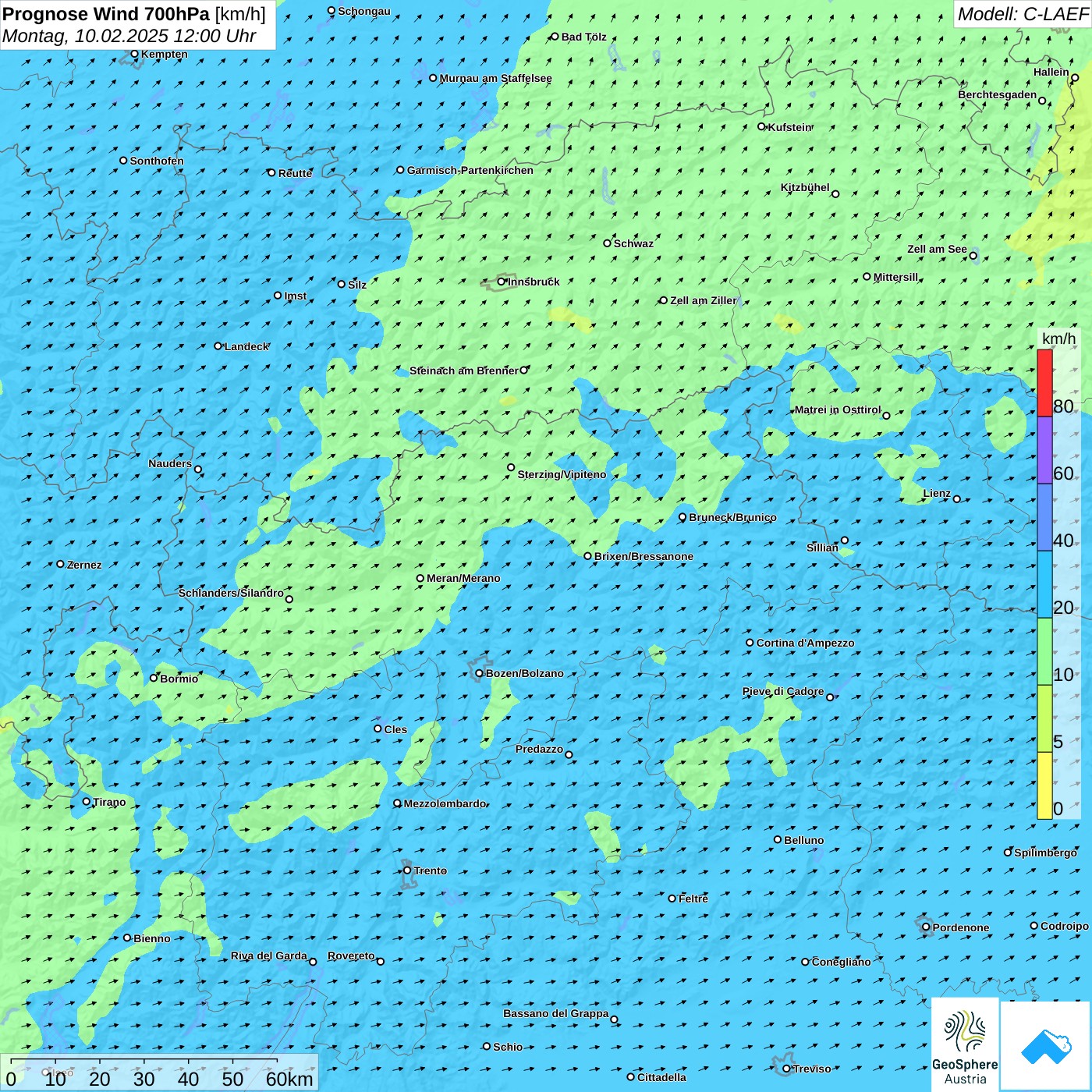Image resolution: width=1092 pixels, height=1092 pixels.
Task: Click the yellow 0–5 km/h legend swatch
Action: (1044, 785)
